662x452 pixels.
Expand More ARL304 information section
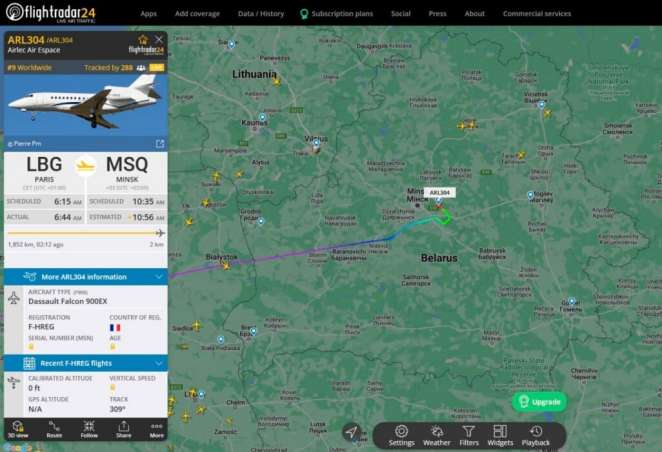86,277
